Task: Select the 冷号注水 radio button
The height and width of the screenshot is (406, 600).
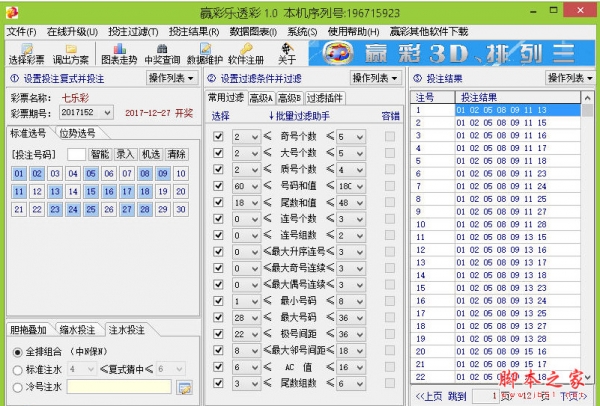Action: pos(17,387)
